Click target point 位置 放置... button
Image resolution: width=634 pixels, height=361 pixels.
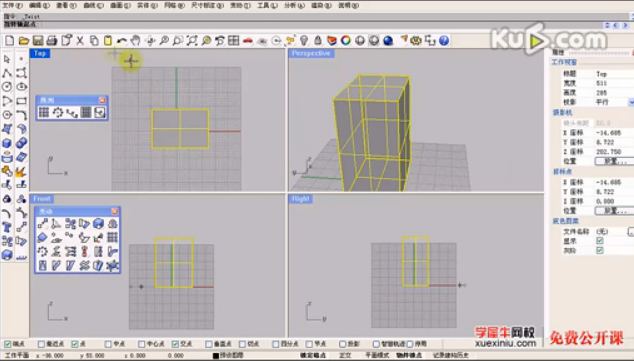click(x=613, y=211)
